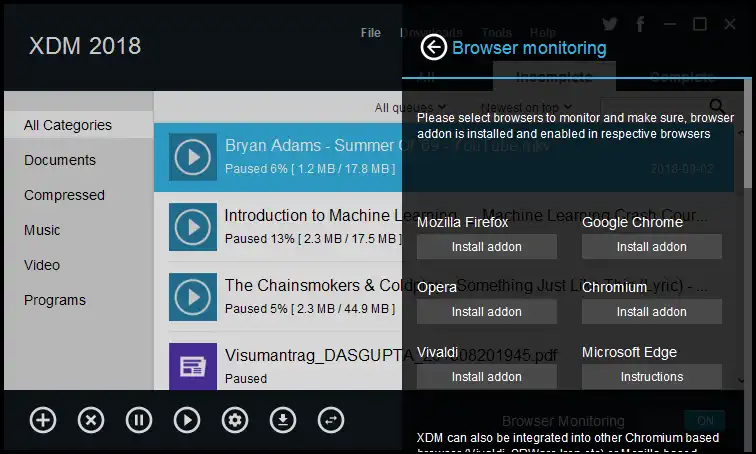Install addon for Chromium
Image resolution: width=756 pixels, height=454 pixels.
click(x=651, y=312)
